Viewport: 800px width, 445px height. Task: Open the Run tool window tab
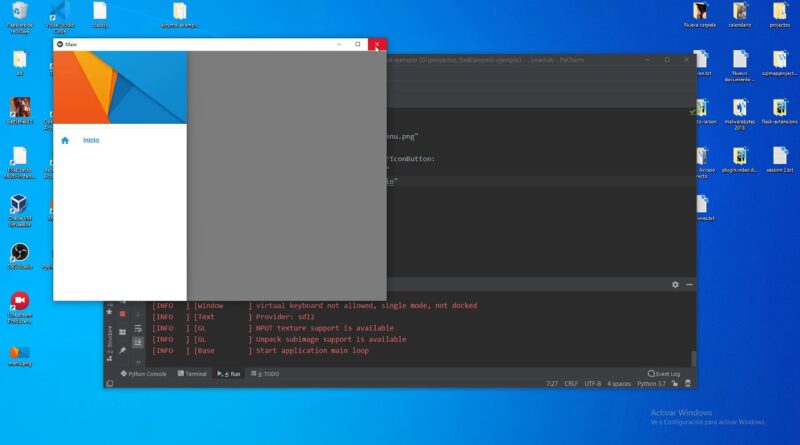tap(229, 374)
